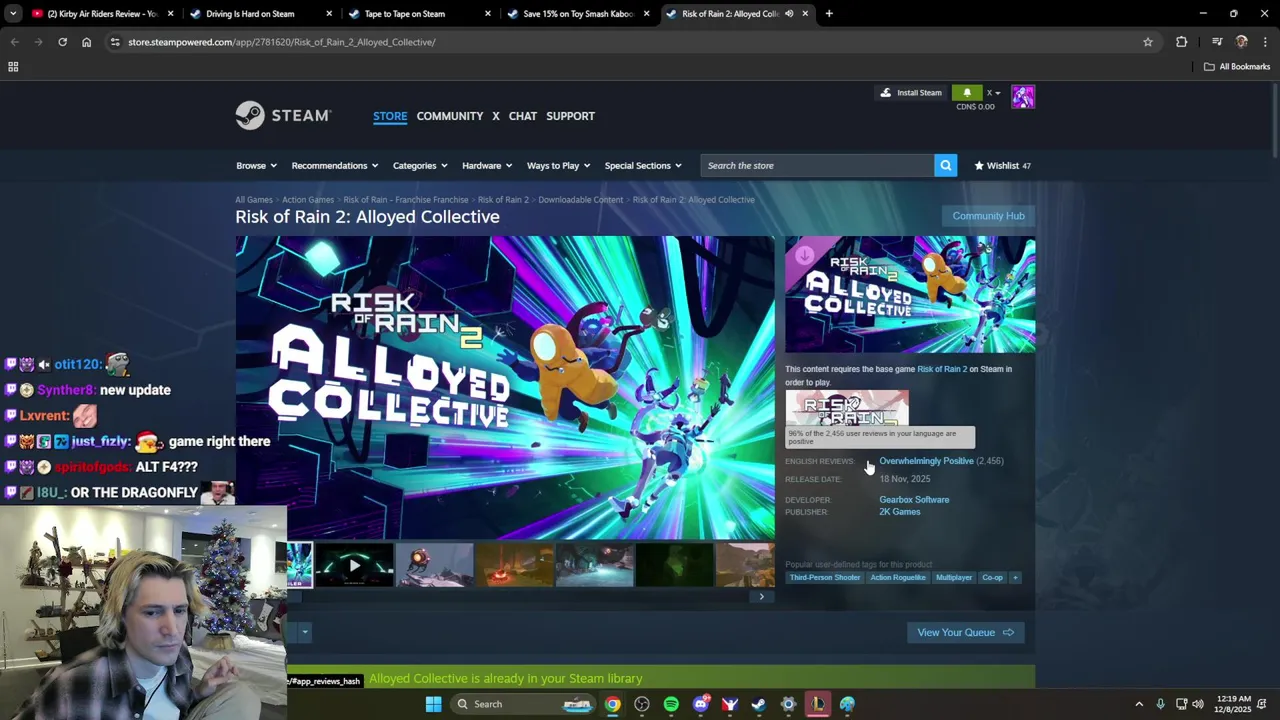Open Spotify from the taskbar

(671, 704)
